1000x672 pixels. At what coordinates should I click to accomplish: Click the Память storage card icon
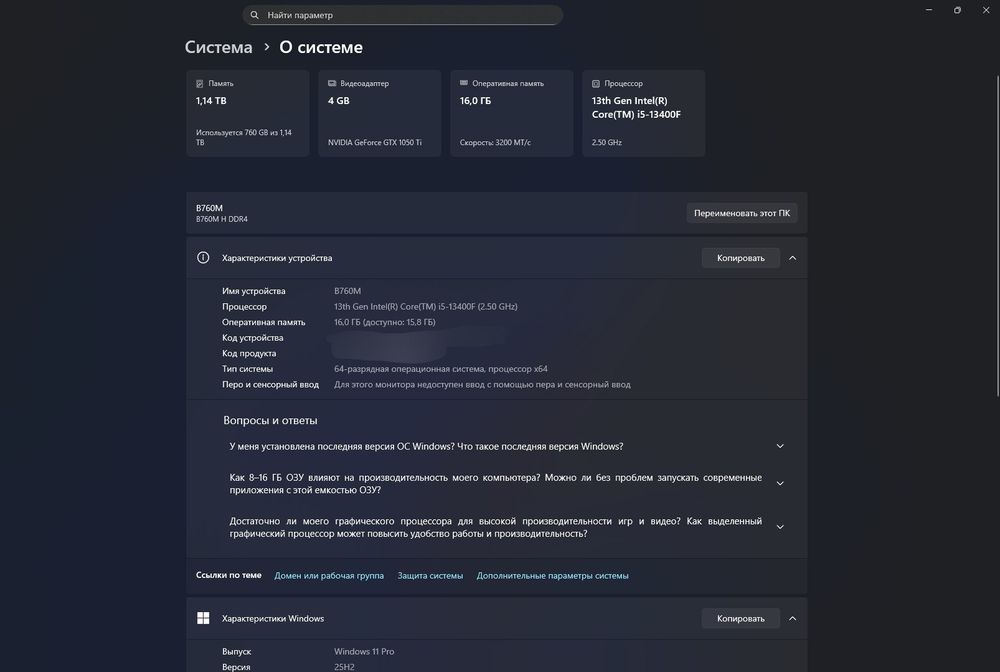point(200,84)
